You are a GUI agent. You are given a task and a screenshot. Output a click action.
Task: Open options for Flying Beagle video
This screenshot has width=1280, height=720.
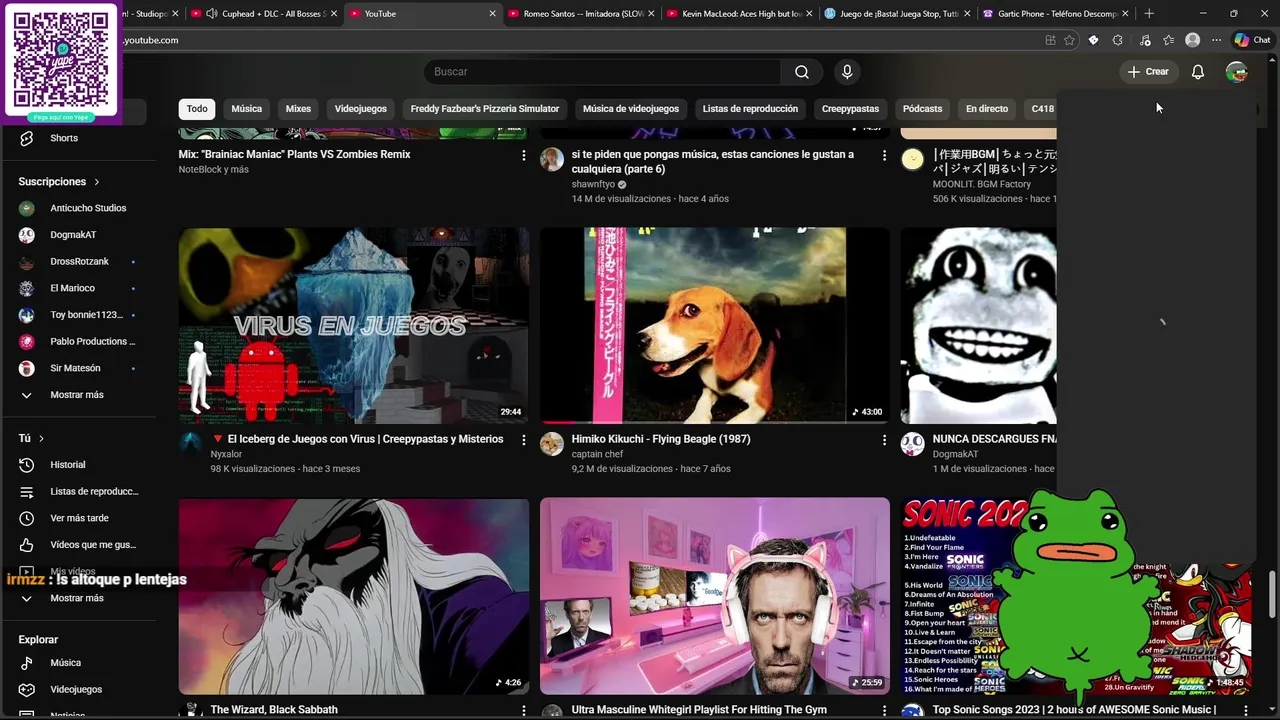(x=884, y=440)
